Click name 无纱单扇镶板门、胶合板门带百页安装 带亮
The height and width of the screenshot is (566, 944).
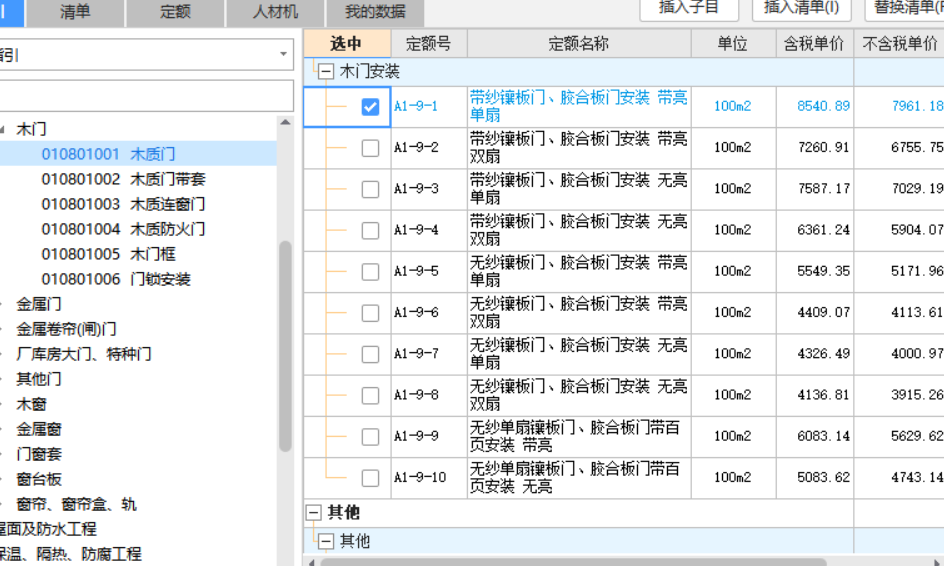(x=575, y=437)
